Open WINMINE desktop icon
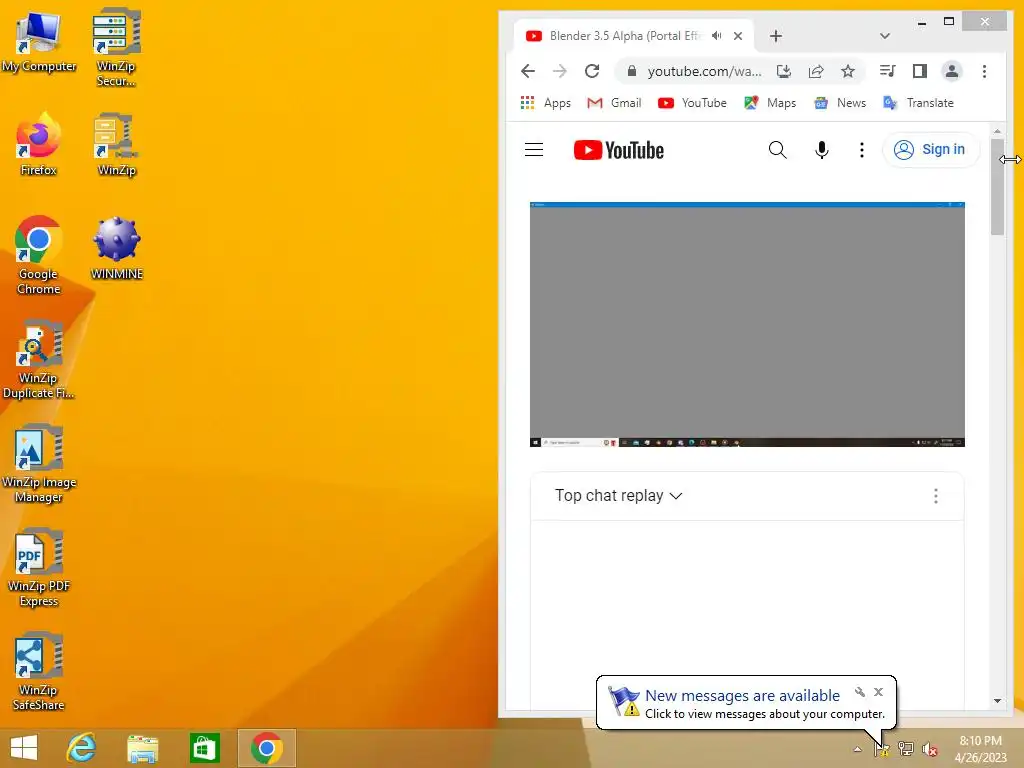 (x=116, y=248)
